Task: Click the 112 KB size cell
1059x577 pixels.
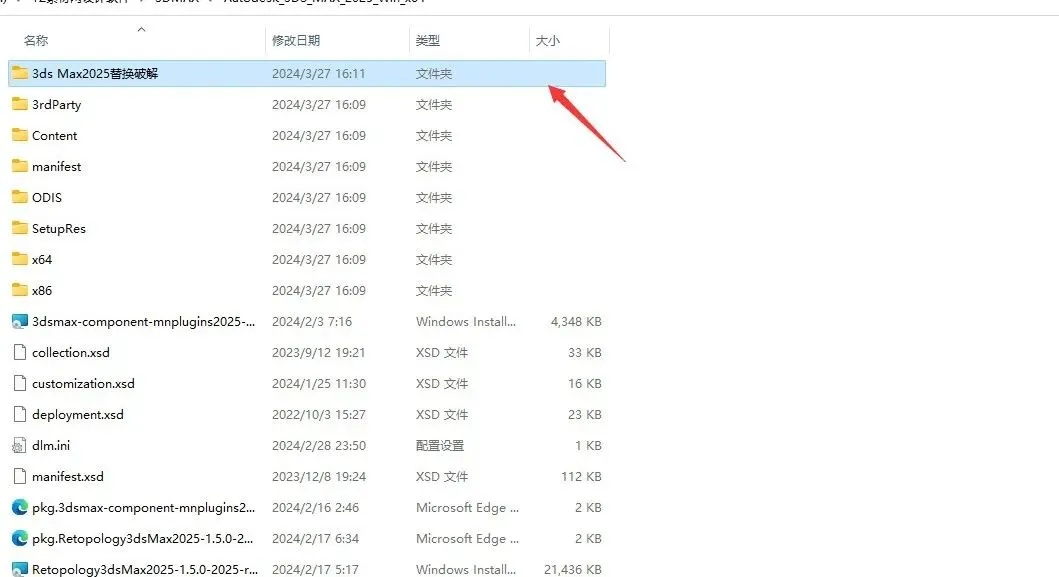Action: 582,477
